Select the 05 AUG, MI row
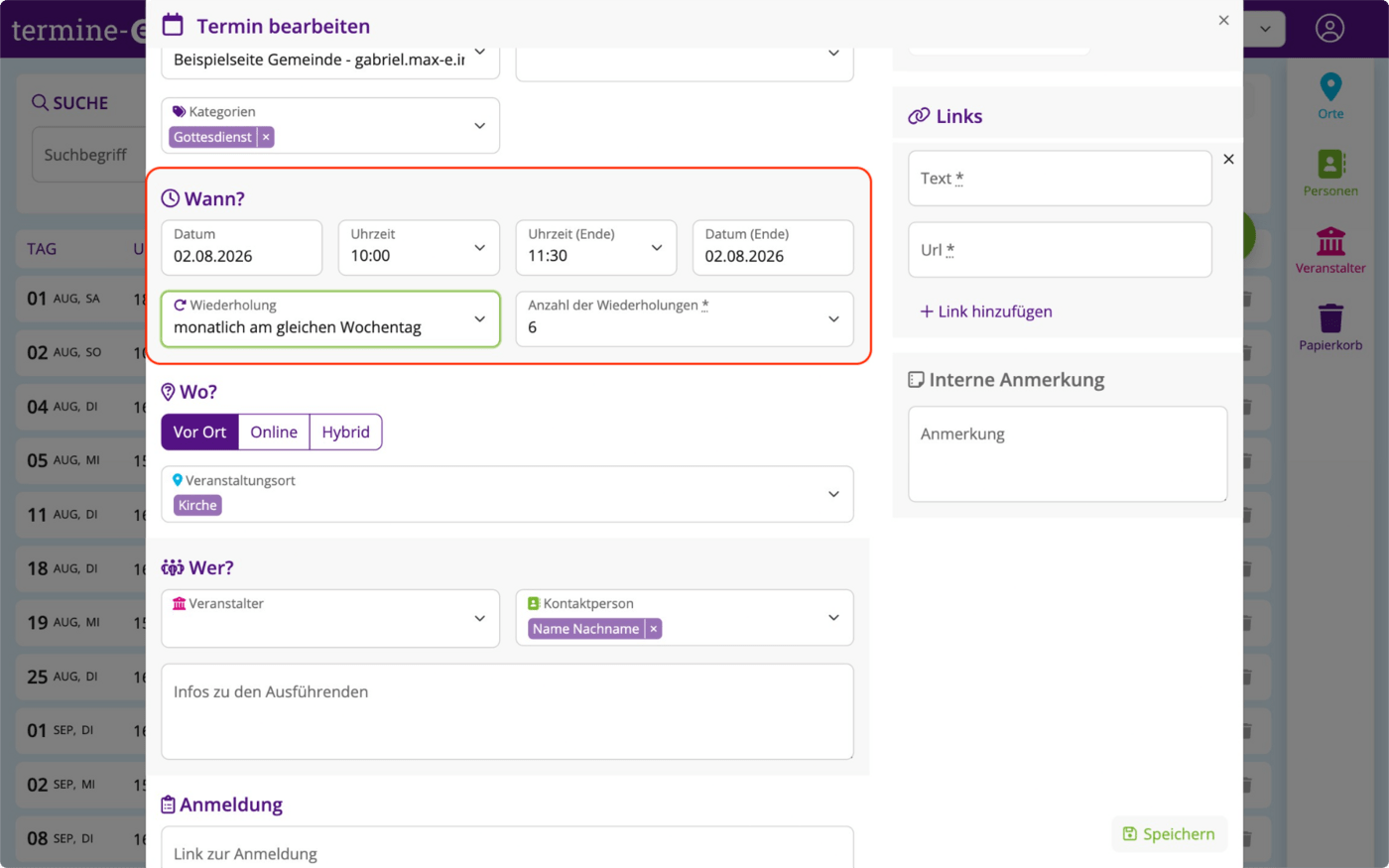This screenshot has width=1389, height=868. tap(81, 460)
